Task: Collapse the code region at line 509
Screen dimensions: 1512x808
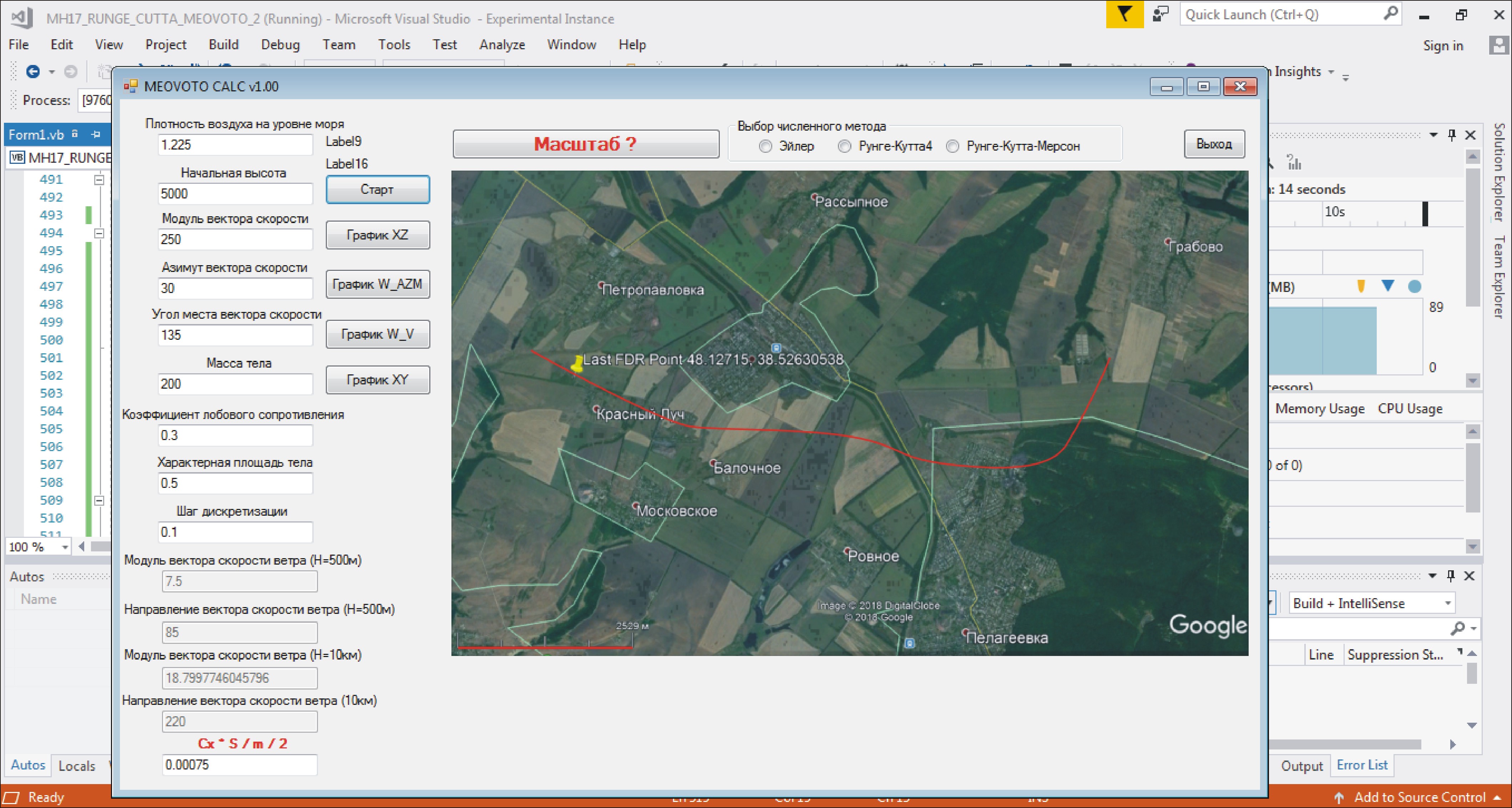Action: tap(99, 501)
